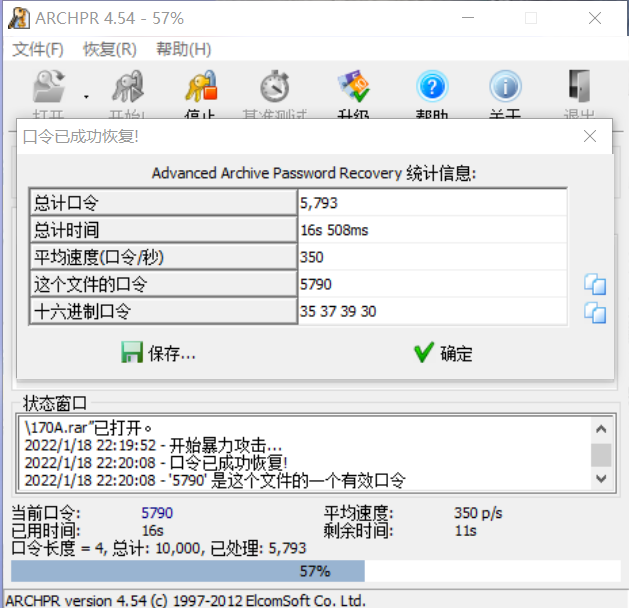Click the Benchmark stopwatch icon
This screenshot has height=608, width=629.
275,86
